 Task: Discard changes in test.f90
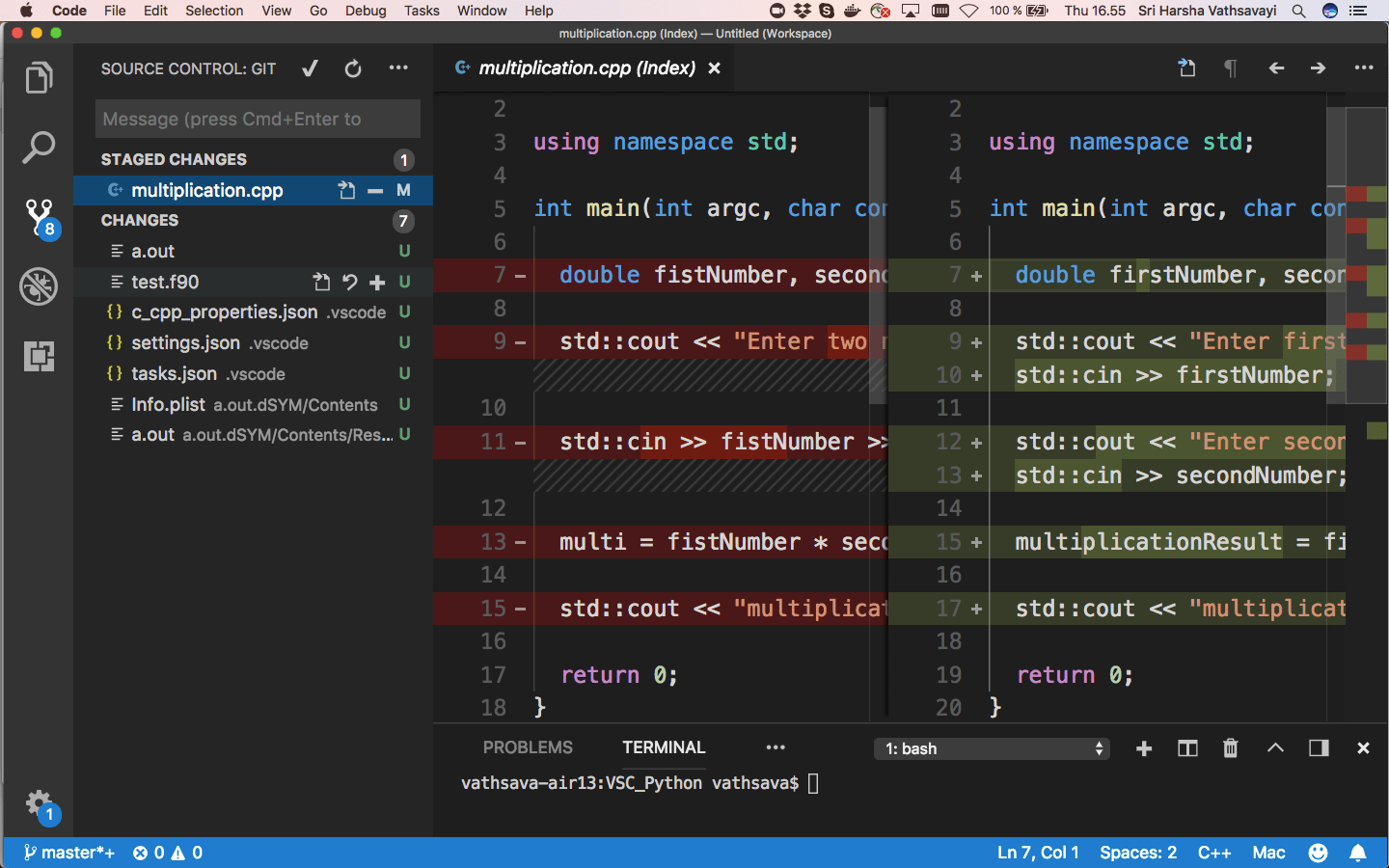(x=350, y=282)
